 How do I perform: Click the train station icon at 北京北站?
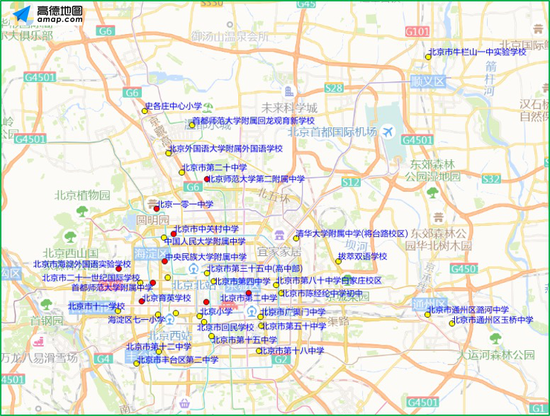click(x=193, y=269)
